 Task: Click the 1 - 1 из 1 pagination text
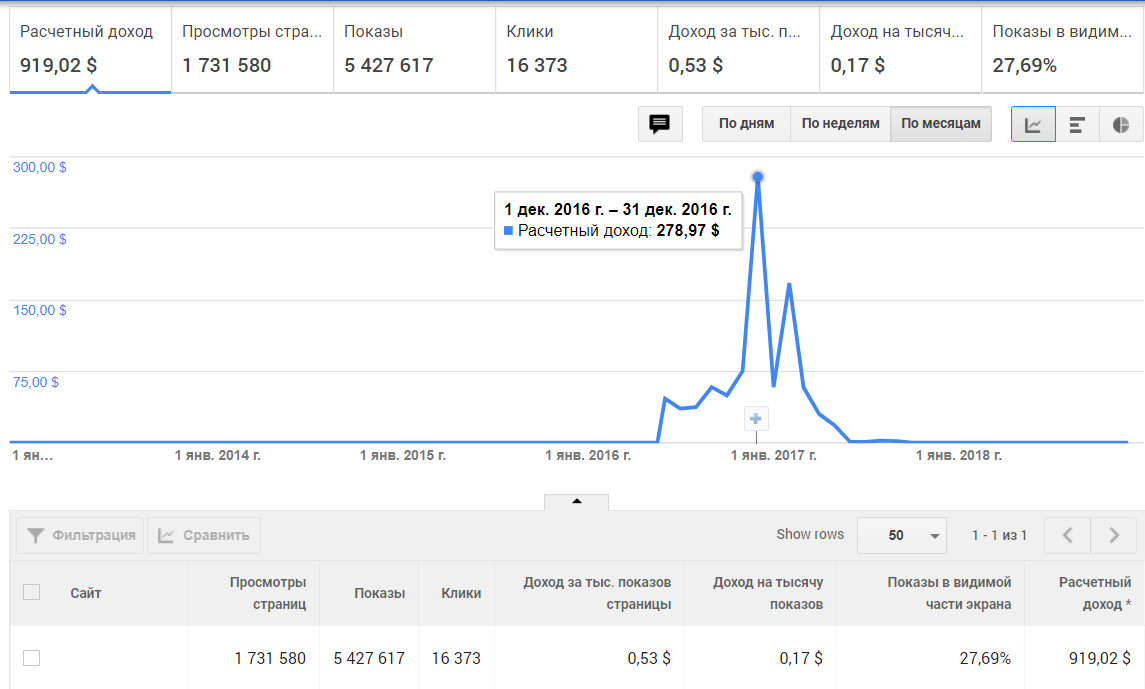999,535
